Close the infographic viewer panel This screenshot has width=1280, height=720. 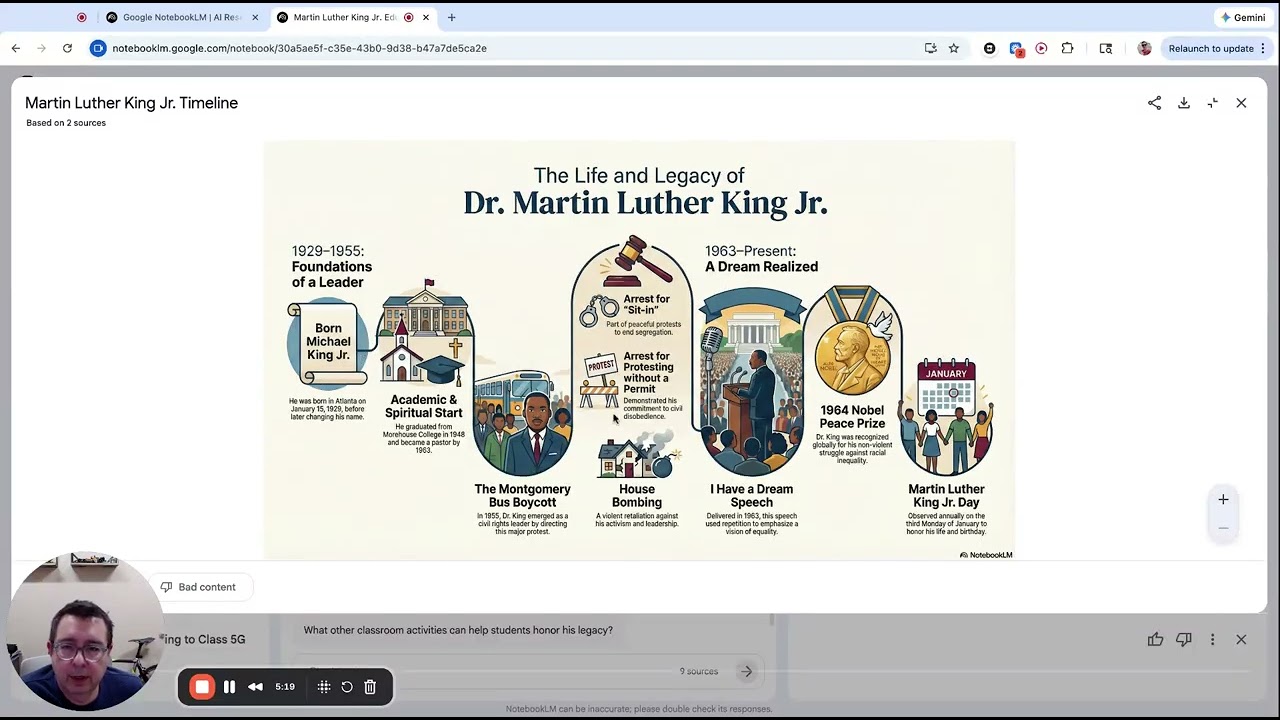pos(1241,103)
